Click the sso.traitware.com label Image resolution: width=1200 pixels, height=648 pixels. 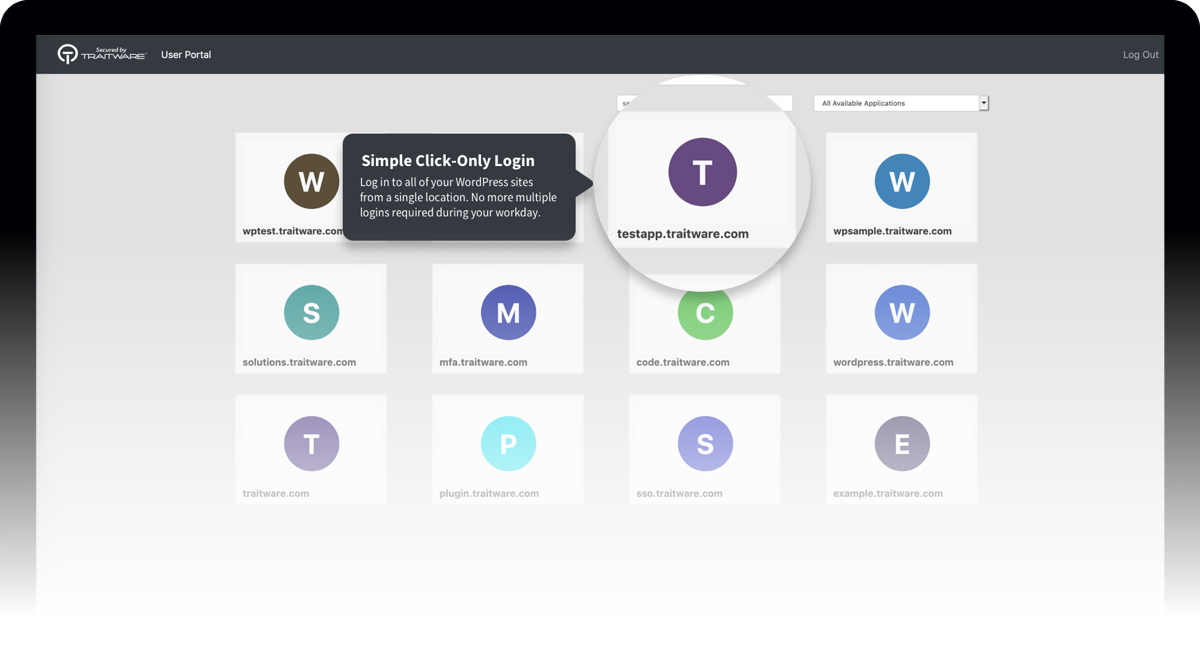(x=679, y=493)
